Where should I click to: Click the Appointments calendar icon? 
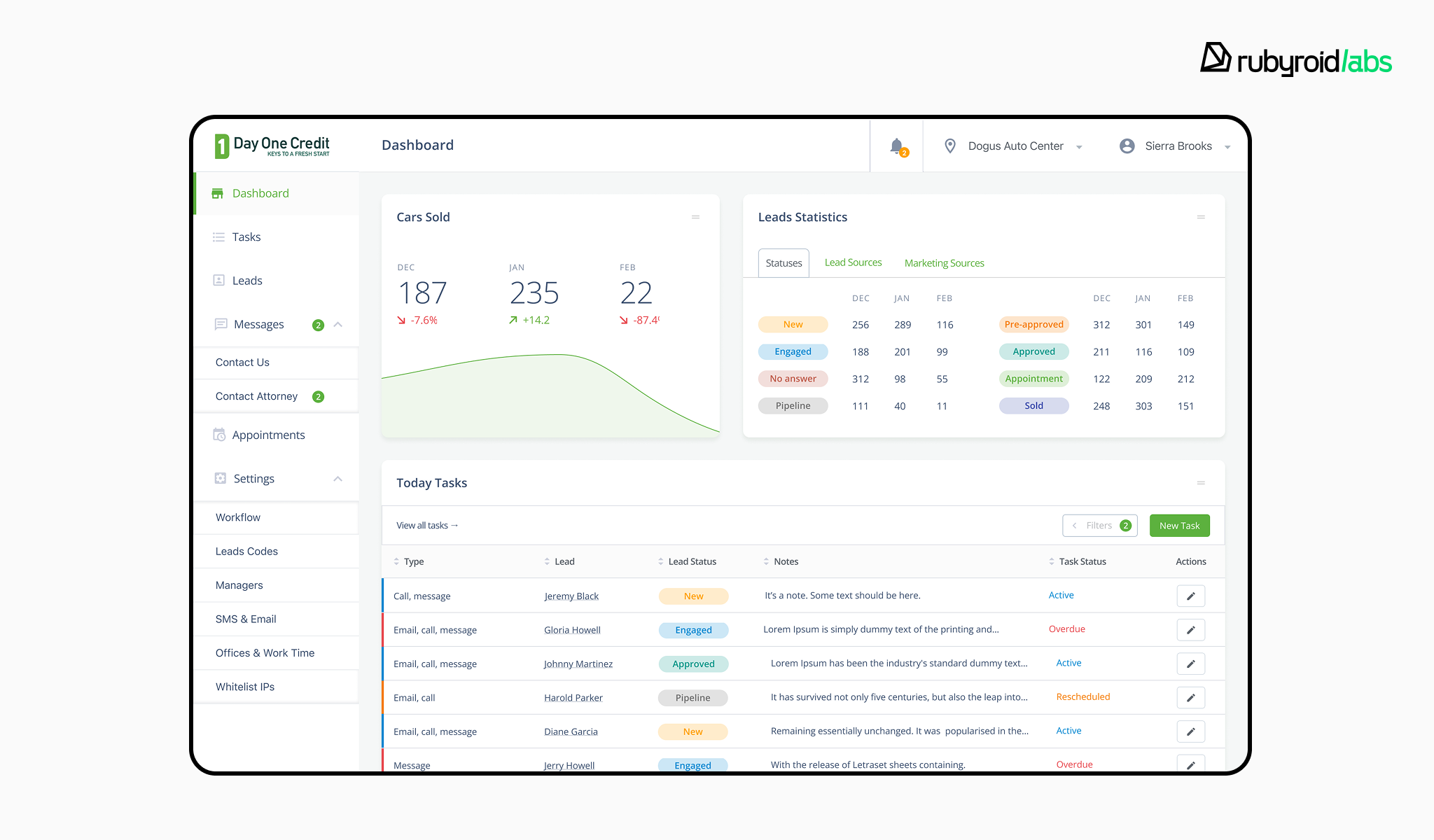(219, 435)
